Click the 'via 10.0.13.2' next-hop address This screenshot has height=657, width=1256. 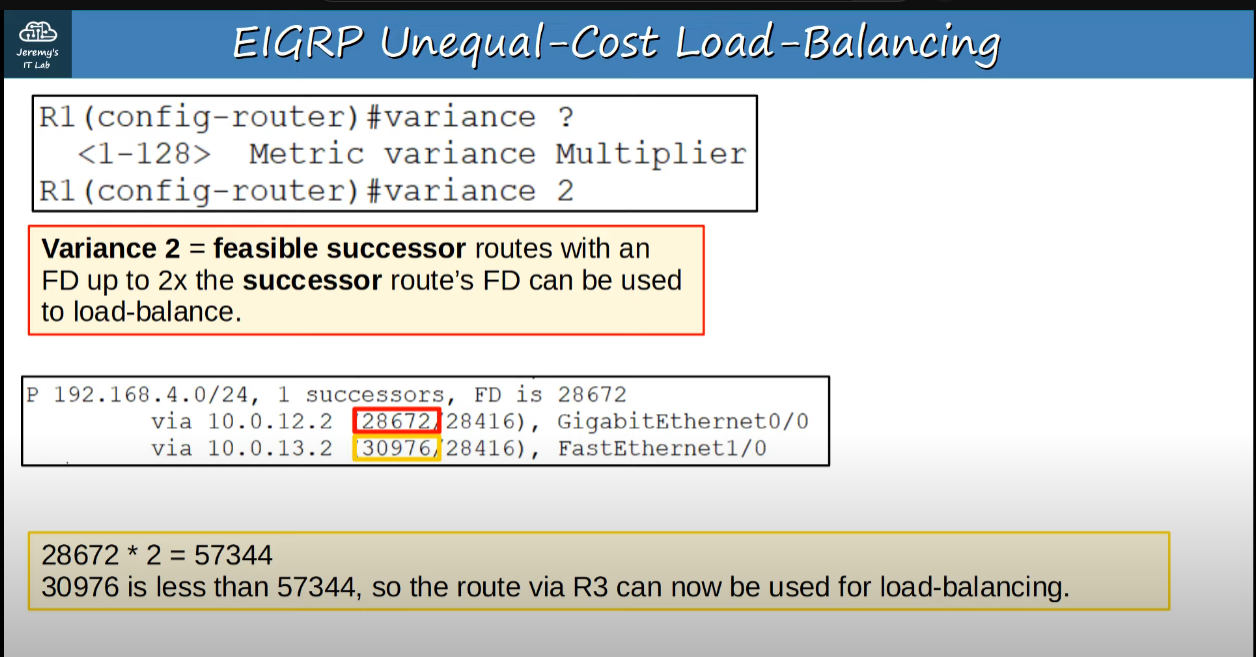tap(241, 449)
